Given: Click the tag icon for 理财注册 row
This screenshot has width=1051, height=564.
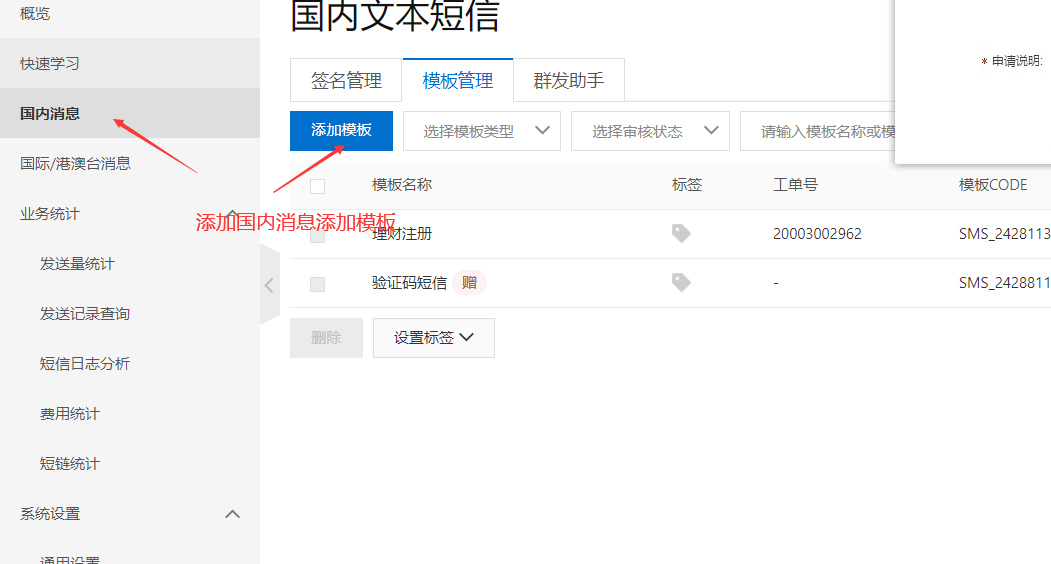Looking at the screenshot, I should point(681,233).
